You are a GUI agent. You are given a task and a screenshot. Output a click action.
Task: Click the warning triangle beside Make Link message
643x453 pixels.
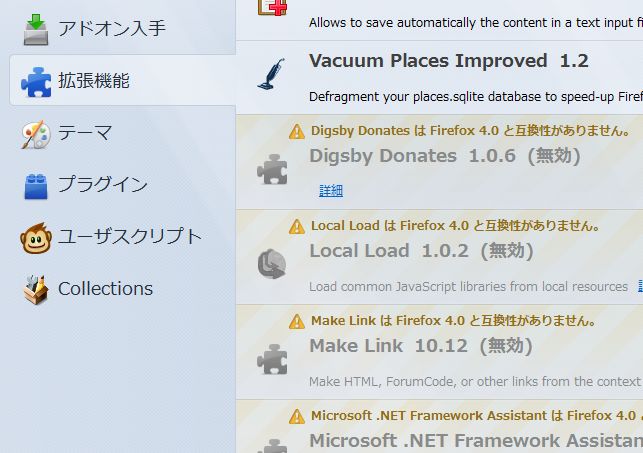[296, 321]
